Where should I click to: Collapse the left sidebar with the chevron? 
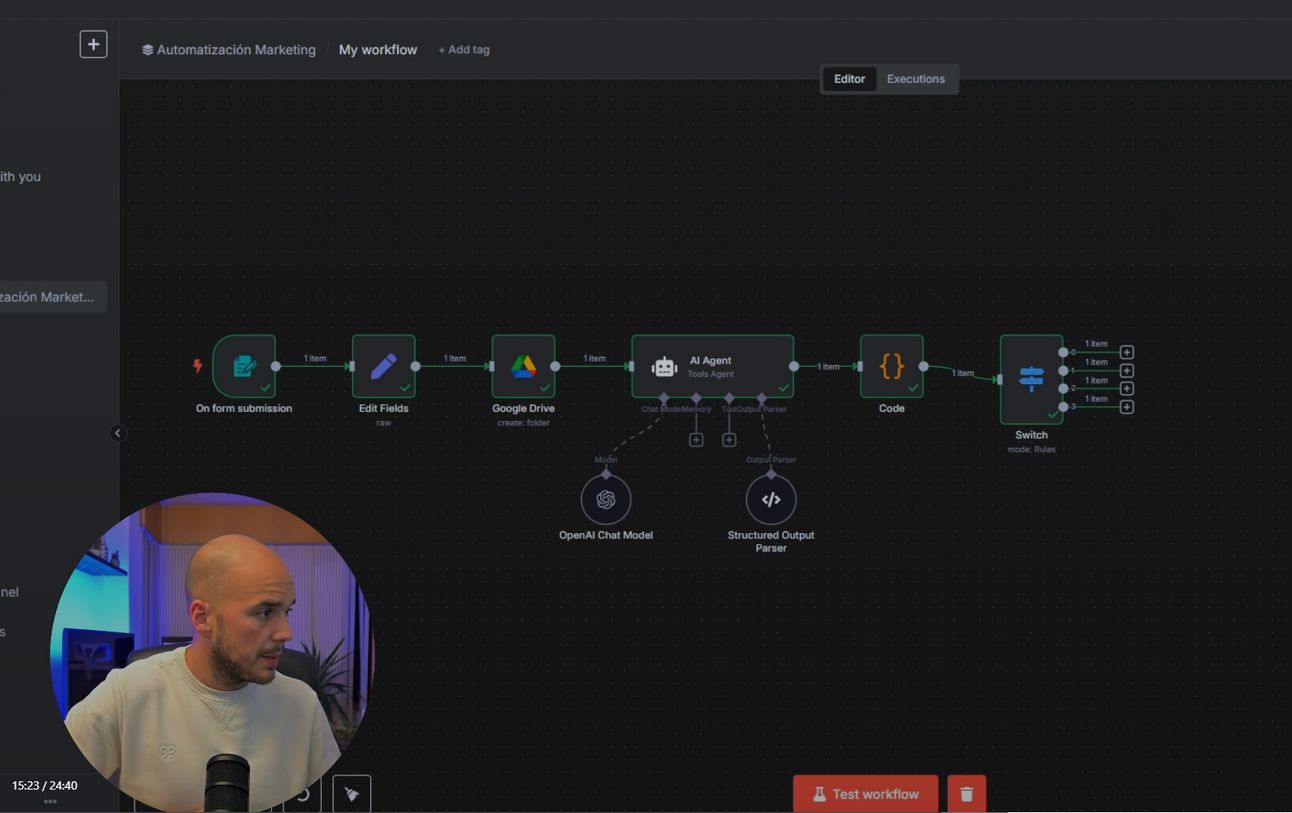(x=118, y=433)
